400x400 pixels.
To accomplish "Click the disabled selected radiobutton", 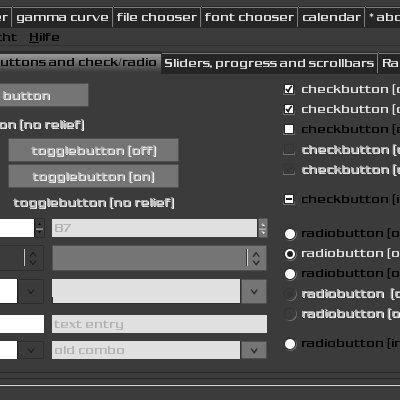I will [290, 314].
